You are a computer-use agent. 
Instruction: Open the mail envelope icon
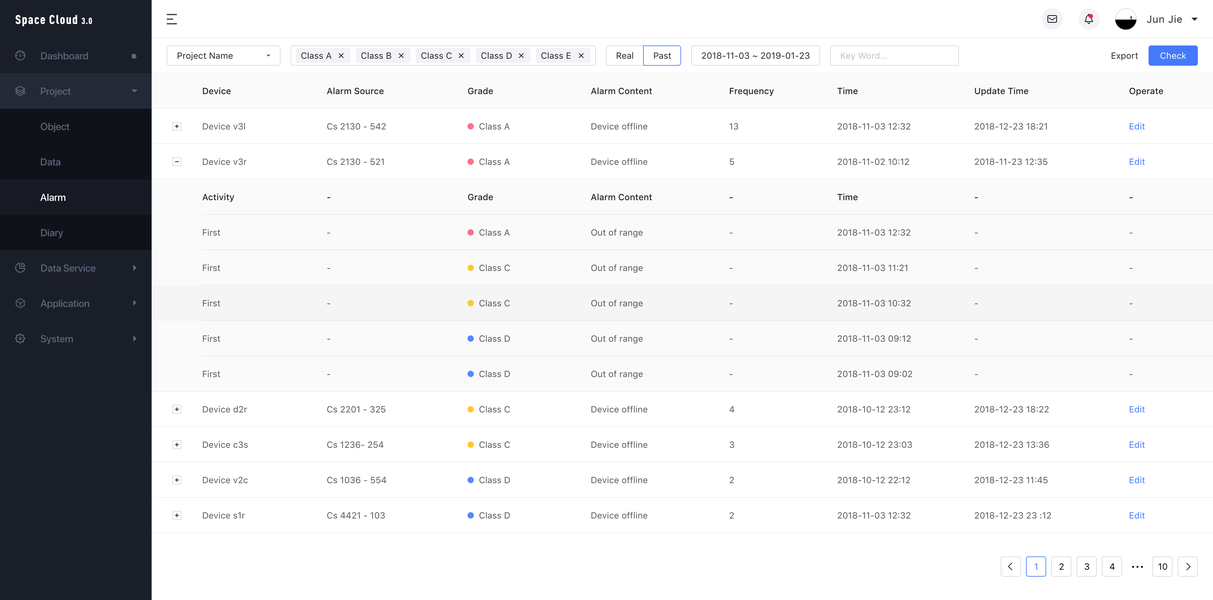tap(1052, 19)
